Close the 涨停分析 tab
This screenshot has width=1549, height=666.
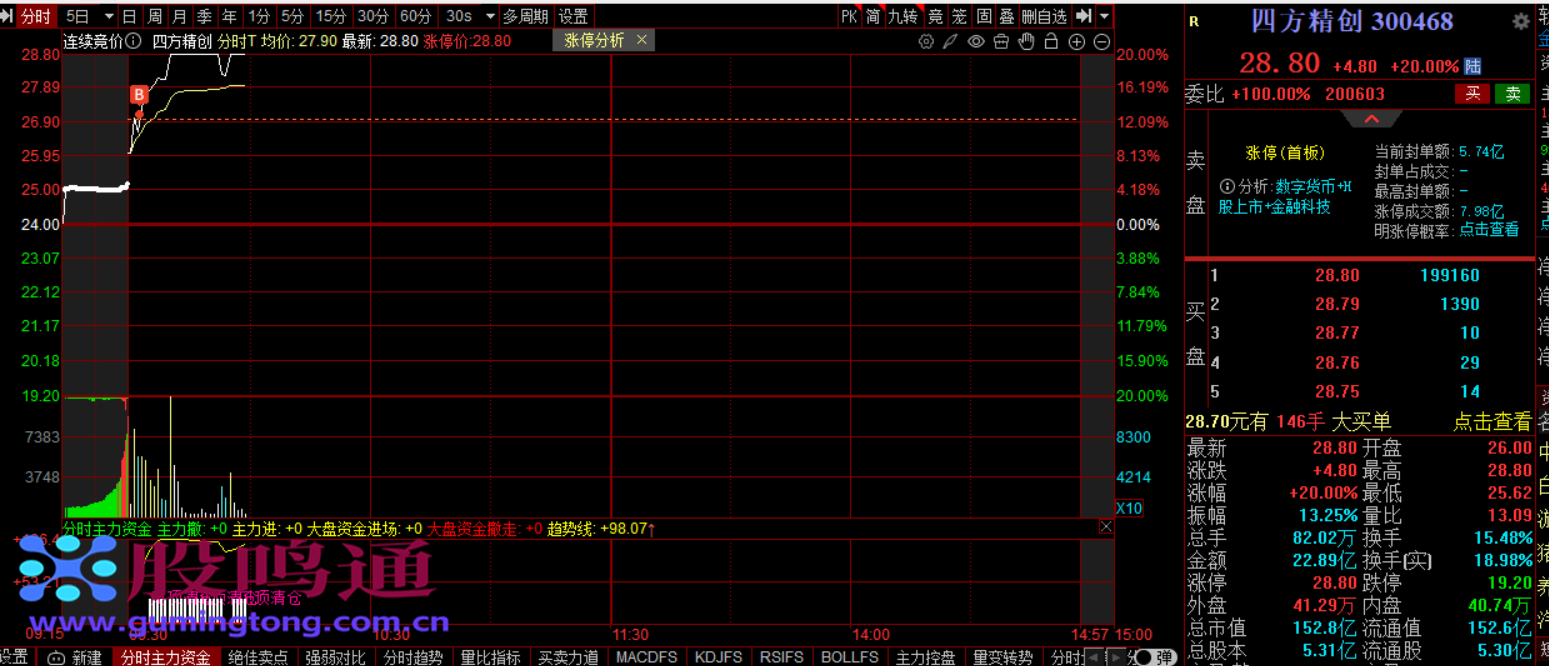pos(642,39)
